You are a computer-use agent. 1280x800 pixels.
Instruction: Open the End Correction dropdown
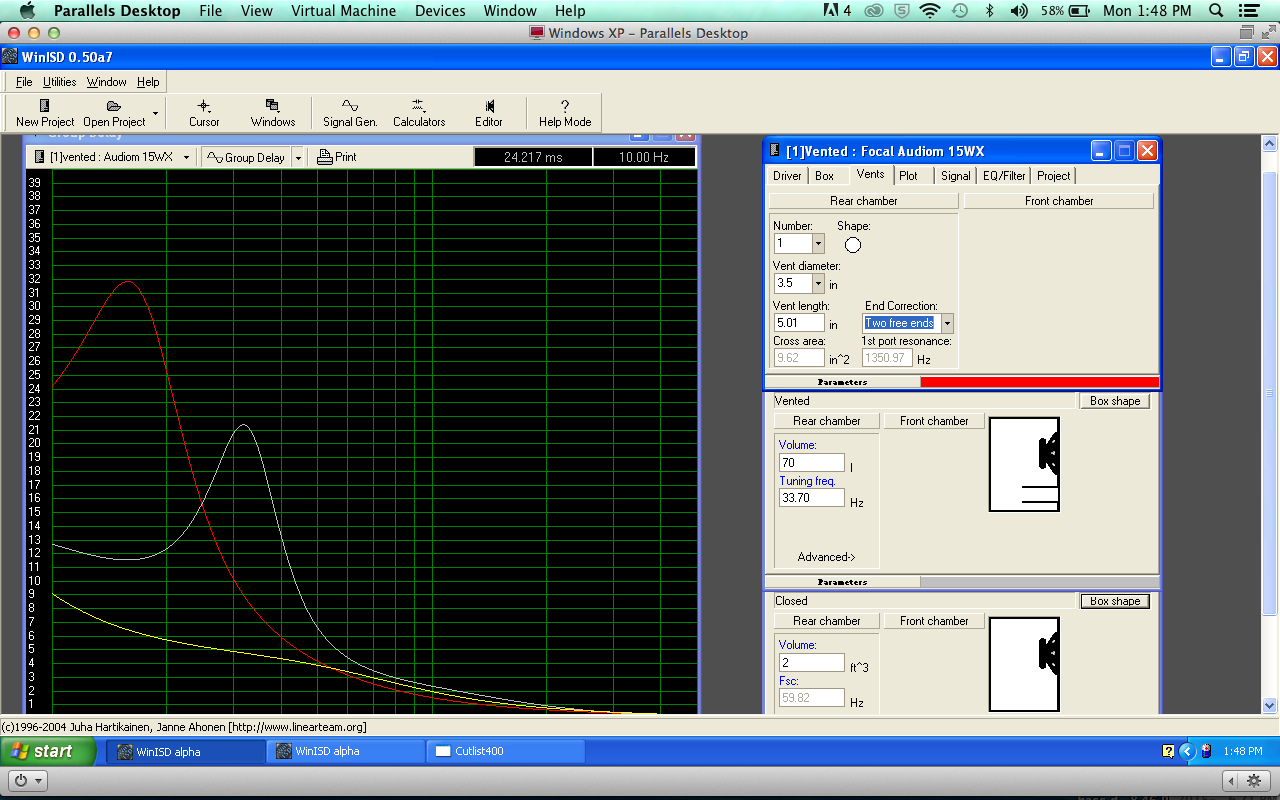coord(947,323)
